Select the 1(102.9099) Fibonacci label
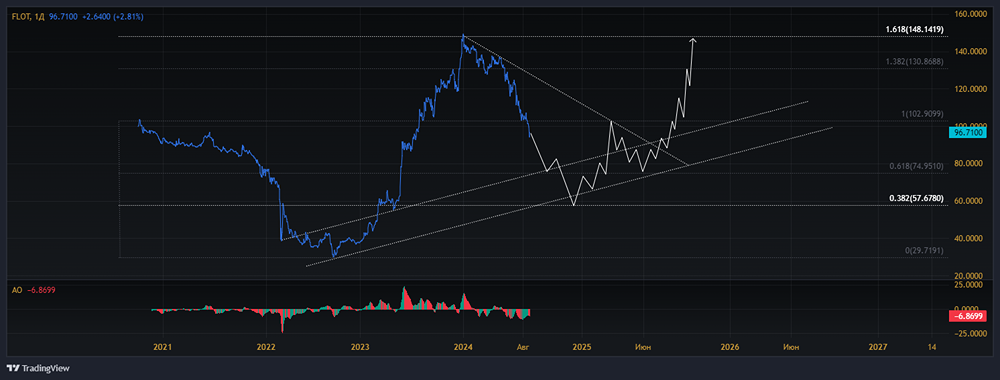This screenshot has width=1000, height=380. [x=921, y=114]
